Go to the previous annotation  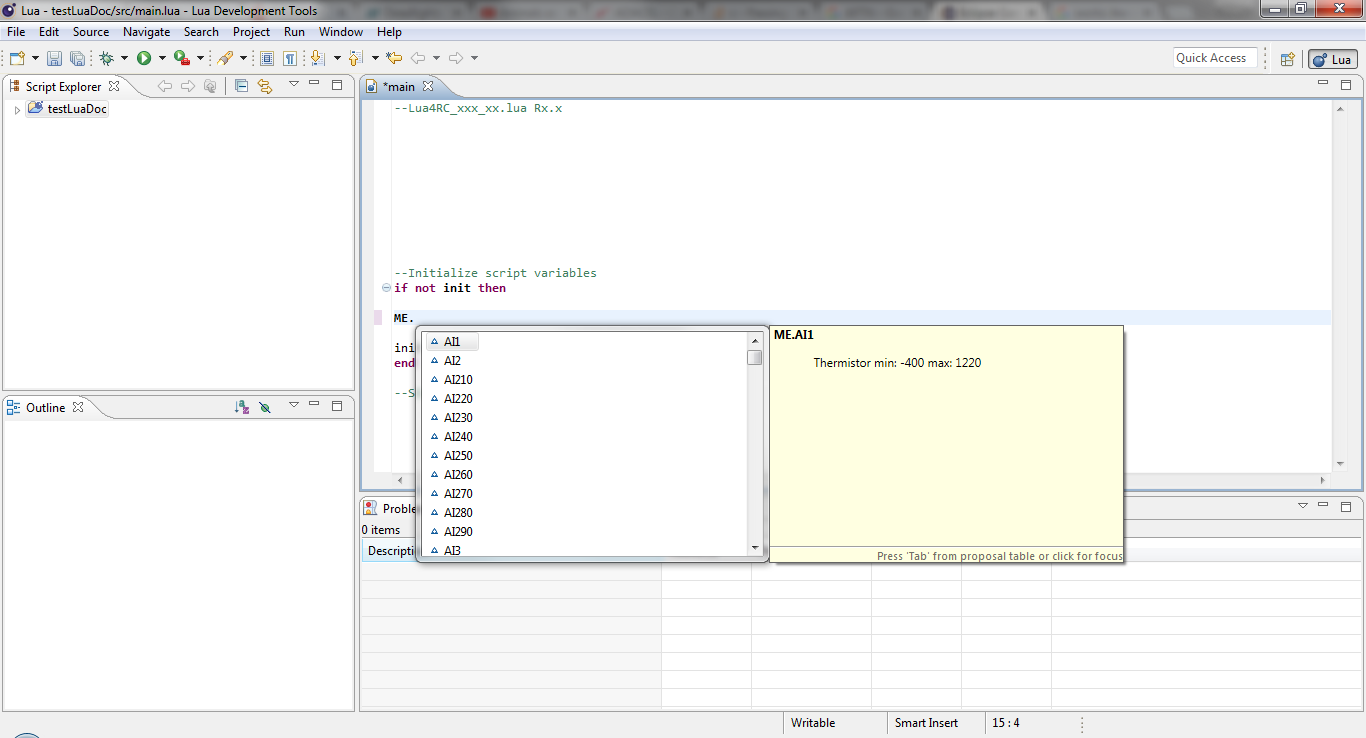click(356, 58)
